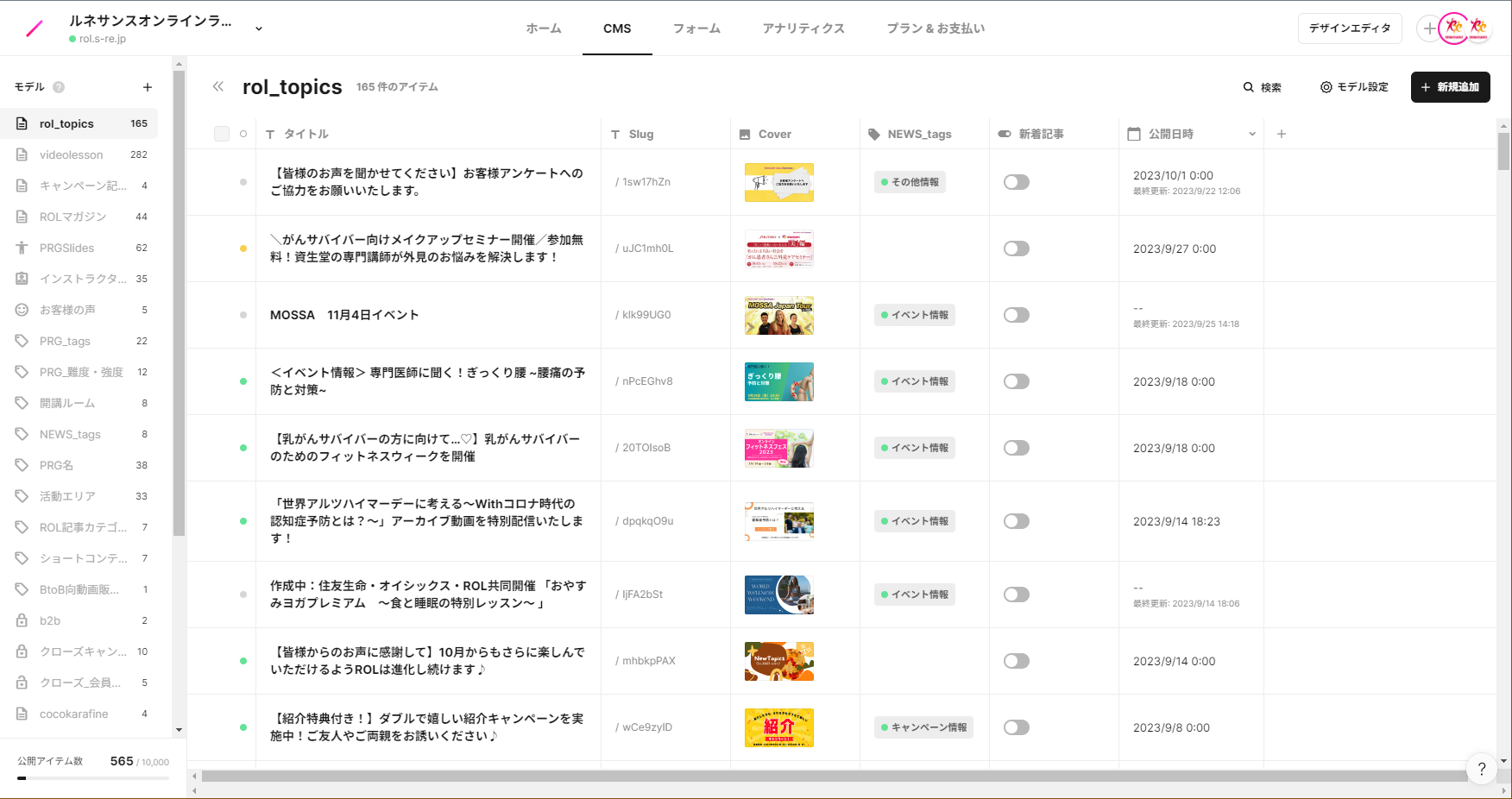The image size is (1512, 799).
Task: Click the search magnifier icon
Action: coord(1248,87)
